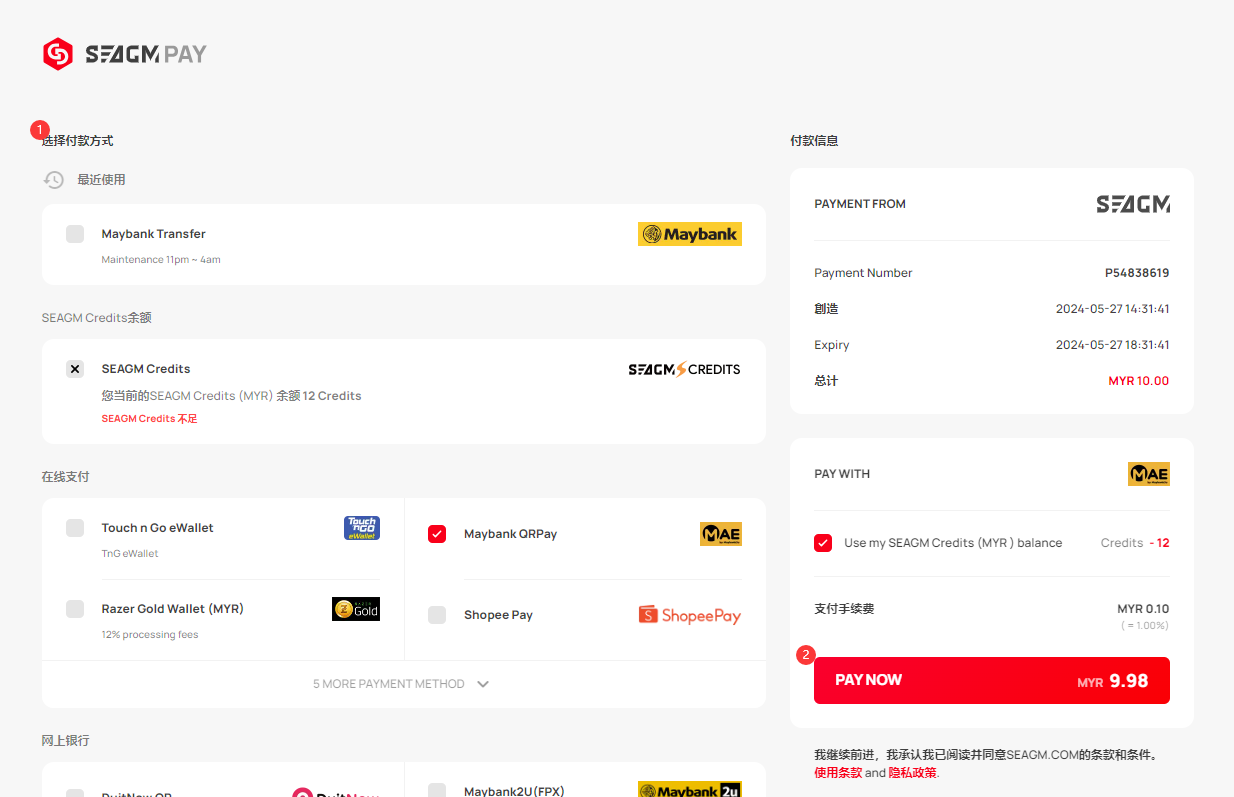Click the SEAGM Credits logo
Image resolution: width=1234 pixels, height=797 pixels.
(684, 369)
